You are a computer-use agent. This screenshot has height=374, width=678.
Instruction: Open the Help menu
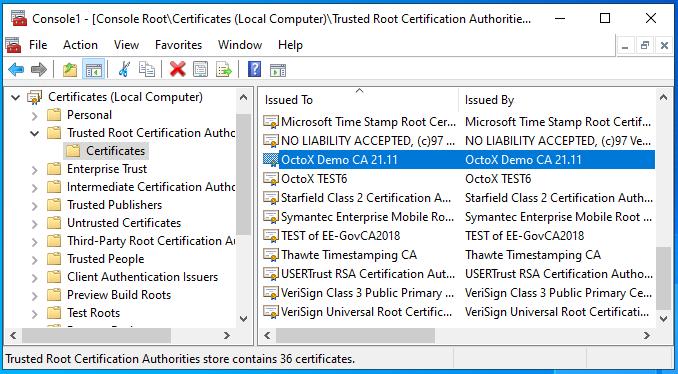[x=290, y=45]
